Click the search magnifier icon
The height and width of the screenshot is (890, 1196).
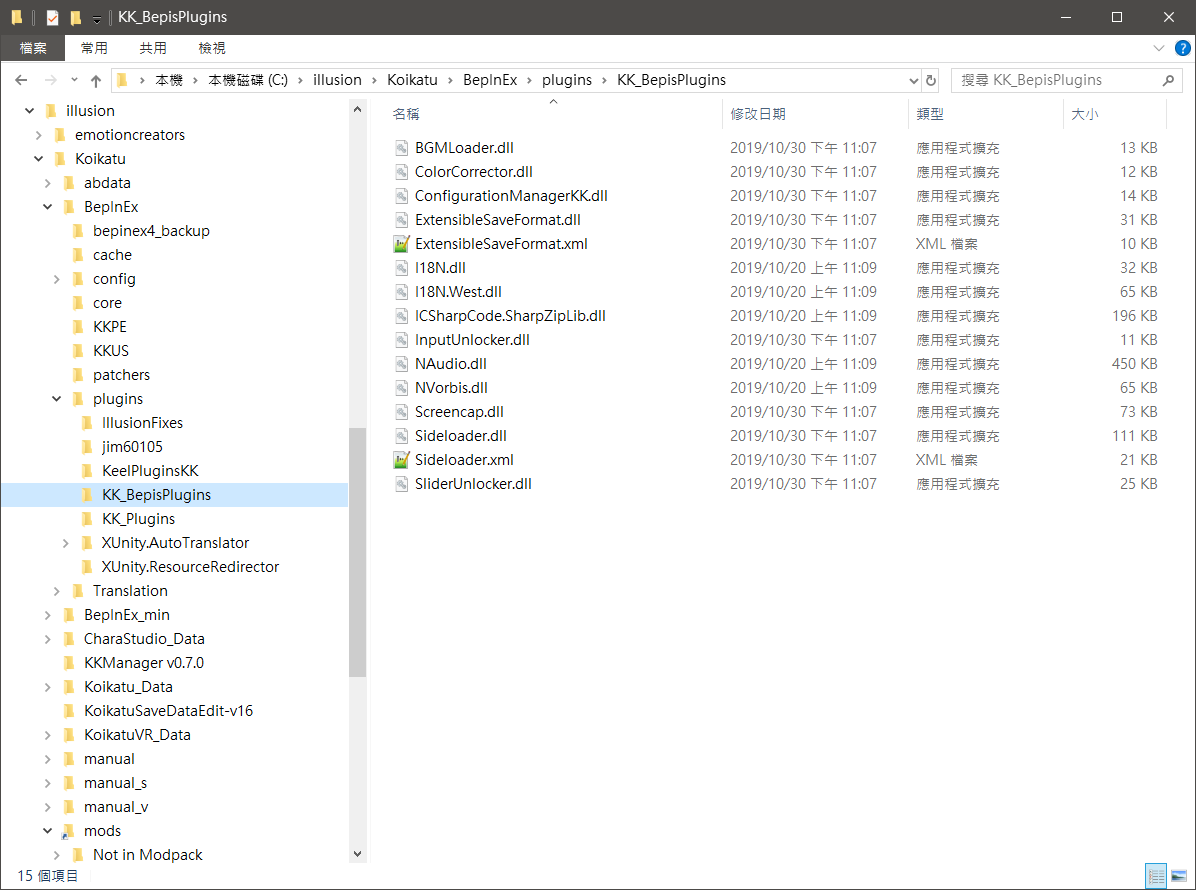[x=1168, y=80]
